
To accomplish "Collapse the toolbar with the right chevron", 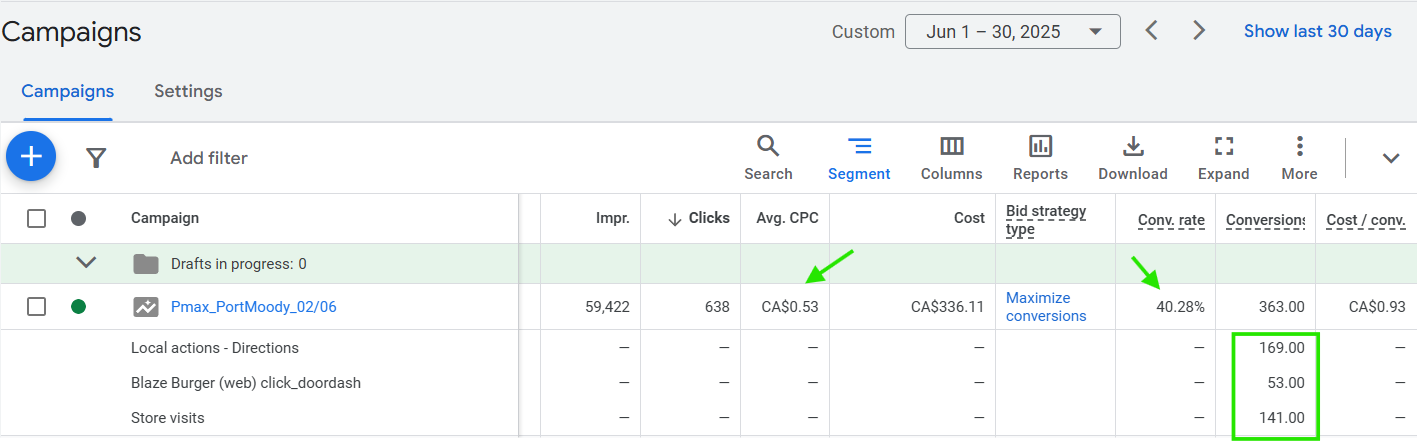I will (x=1390, y=158).
